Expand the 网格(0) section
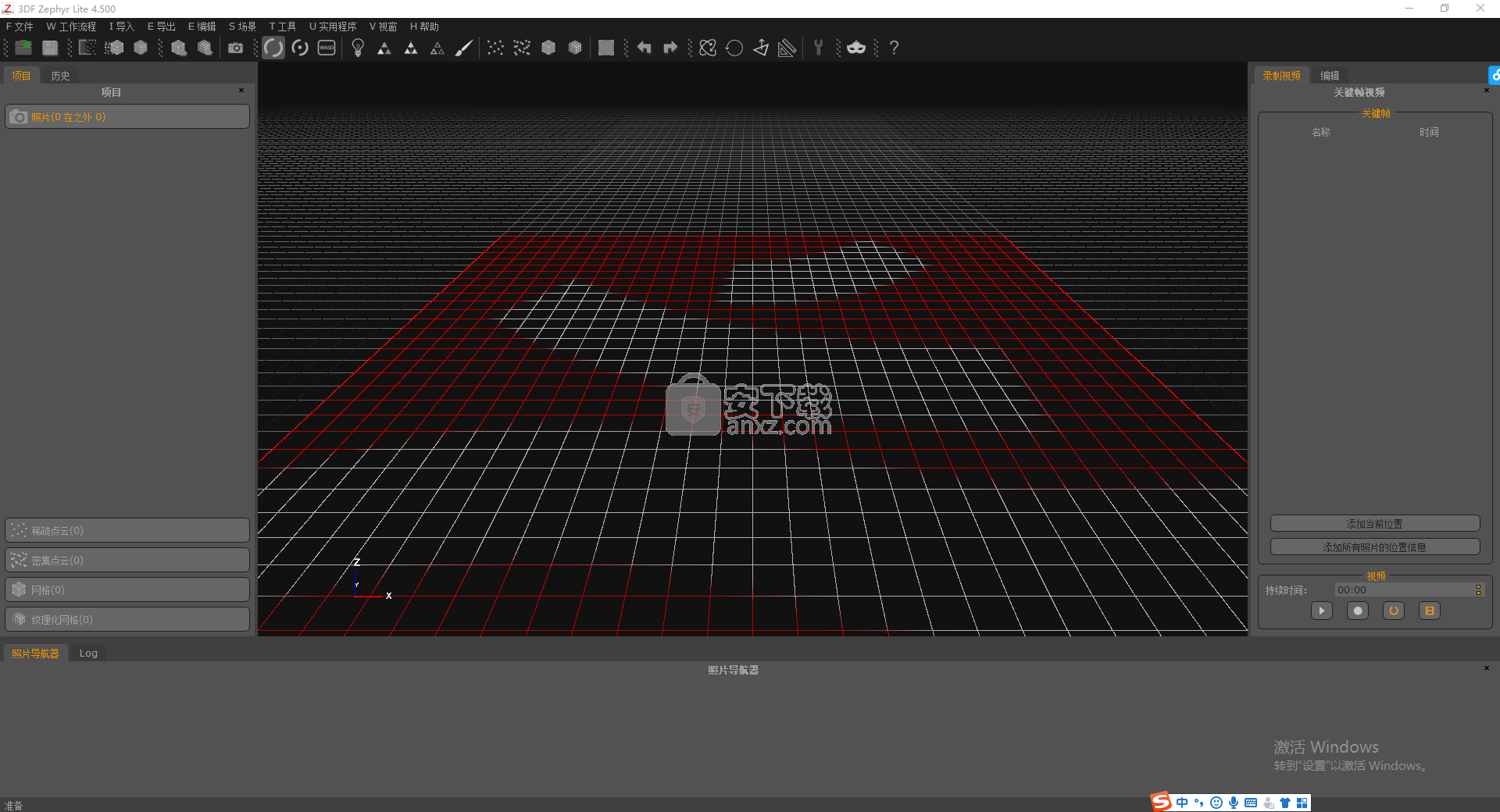This screenshot has height=812, width=1500. click(x=127, y=589)
